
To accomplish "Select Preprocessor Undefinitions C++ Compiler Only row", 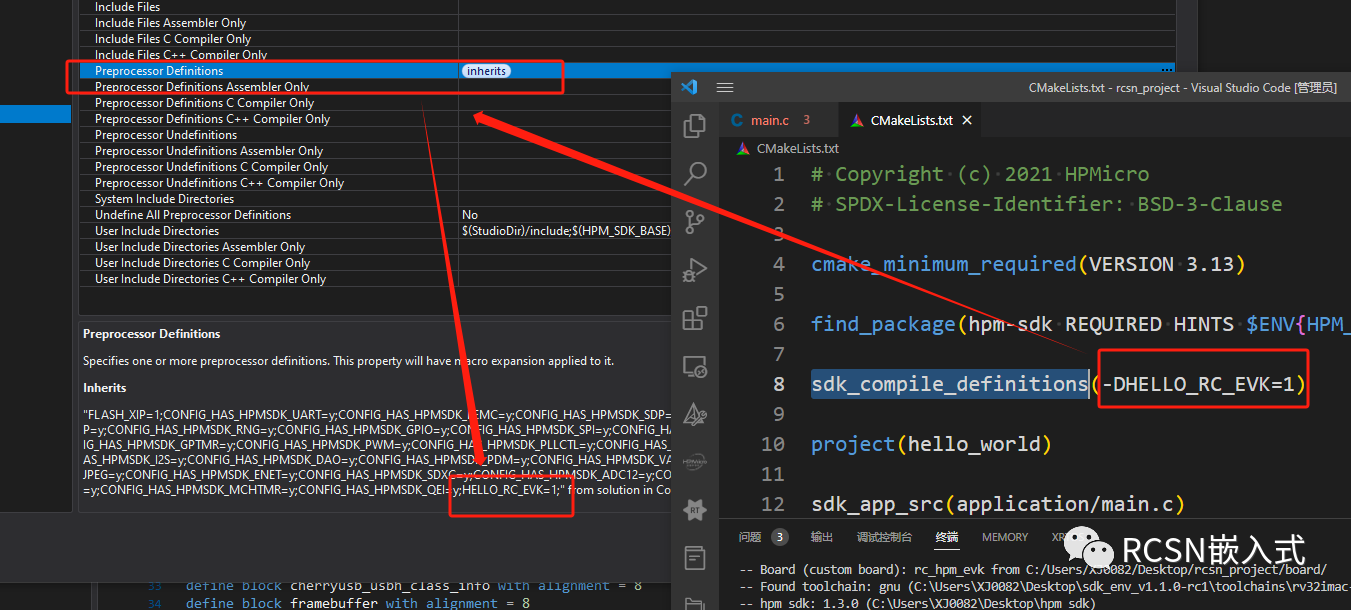I will 374,183.
